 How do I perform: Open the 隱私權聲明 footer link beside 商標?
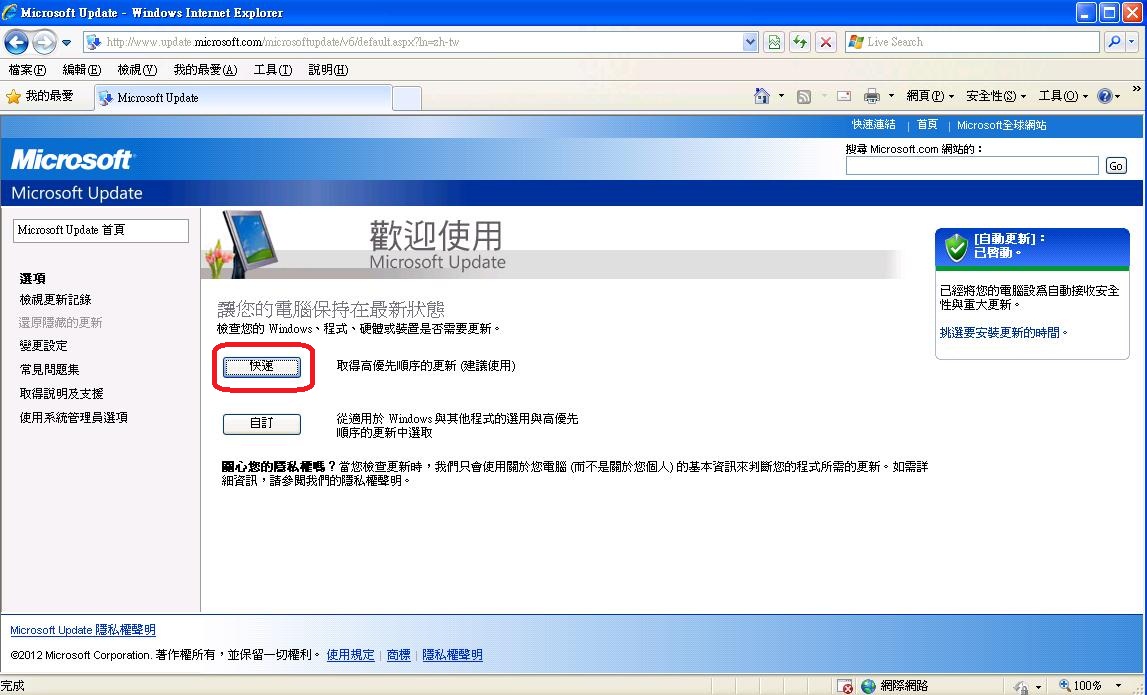[x=453, y=655]
